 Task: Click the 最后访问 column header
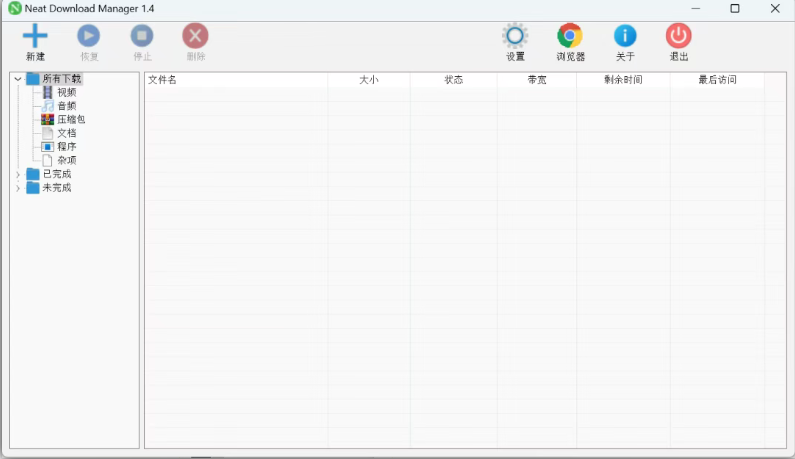tap(717, 80)
